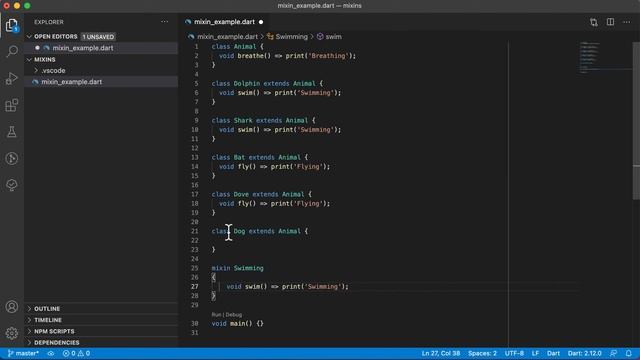
Task: Click the editor vertical scrollbar
Action: click(x=636, y=120)
